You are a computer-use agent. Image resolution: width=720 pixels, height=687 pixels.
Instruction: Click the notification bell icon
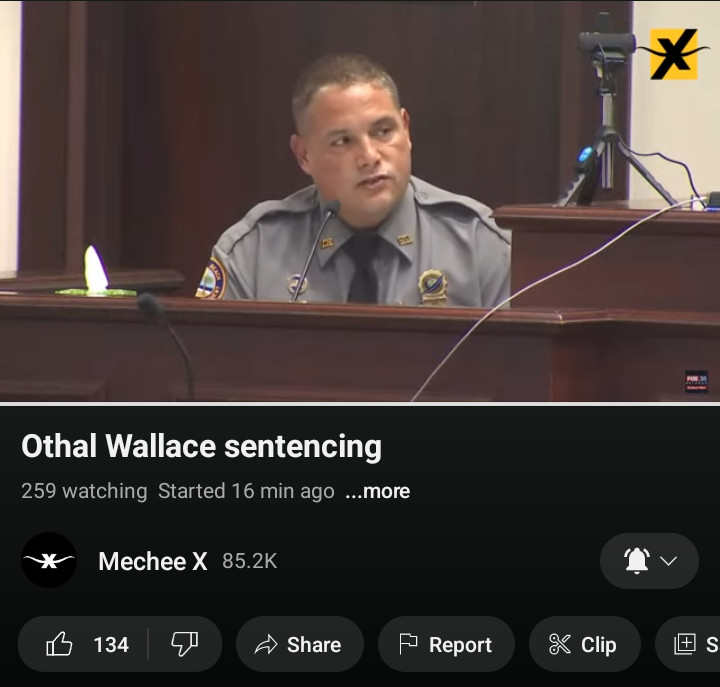click(x=636, y=561)
